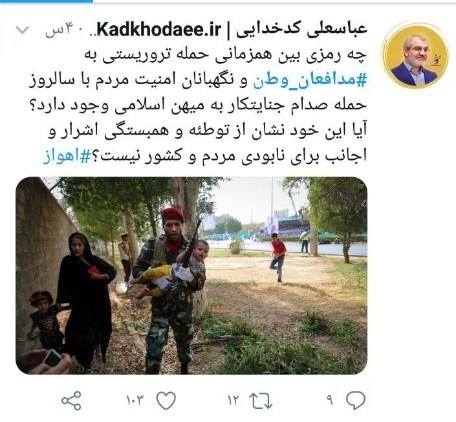This screenshot has width=456, height=422.
Task: Open the author's round profile avatar
Action: point(414,55)
